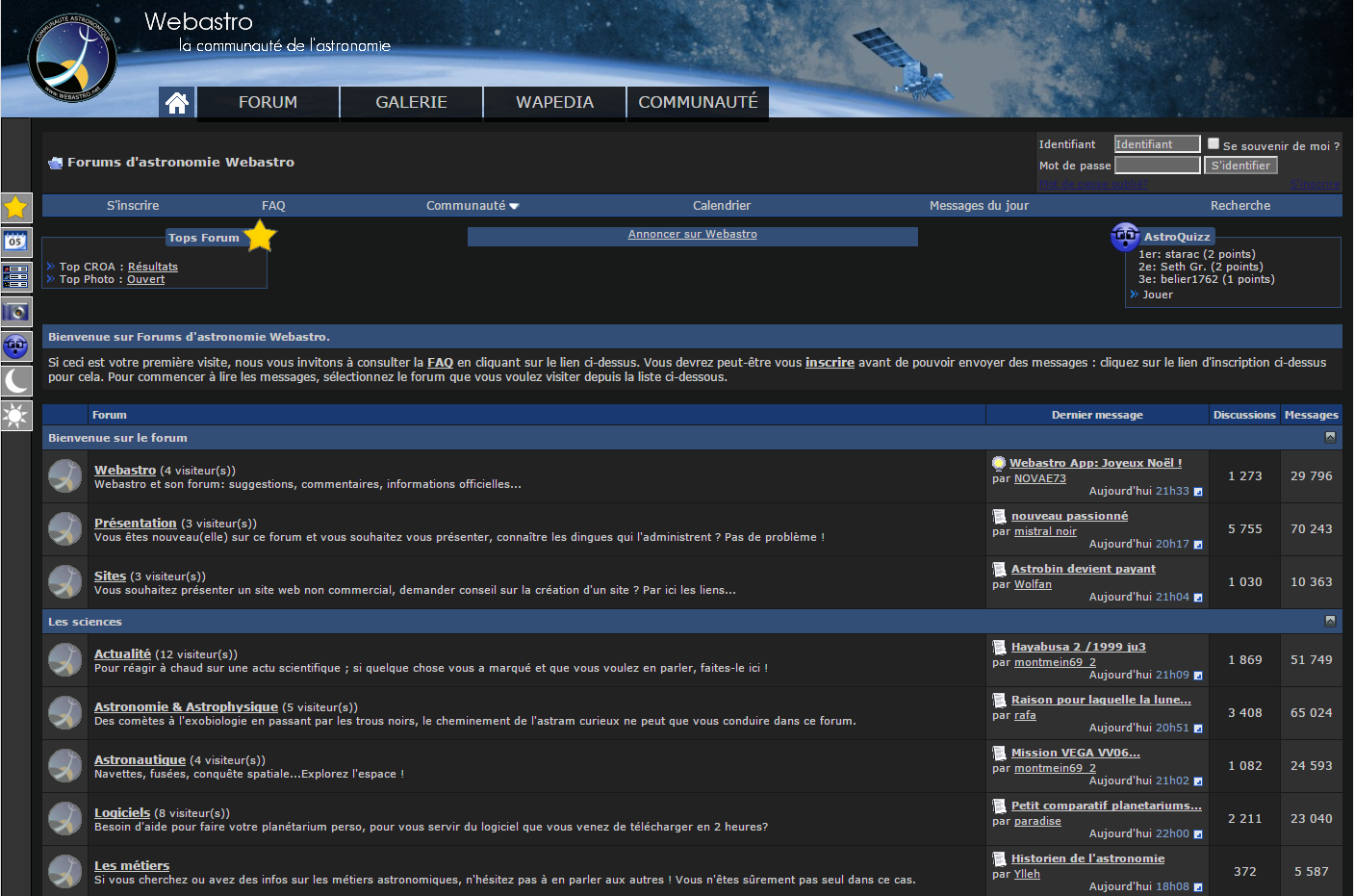This screenshot has width=1354, height=896.
Task: Click the S'inscrire link below the S'identifier button
Action: coord(1316,185)
